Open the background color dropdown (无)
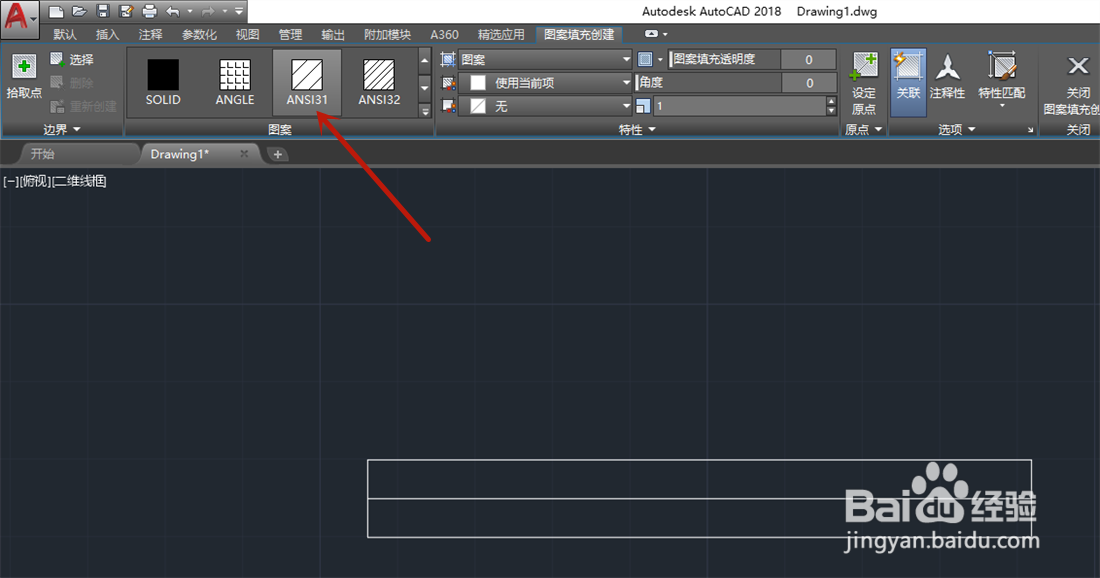 (545, 106)
